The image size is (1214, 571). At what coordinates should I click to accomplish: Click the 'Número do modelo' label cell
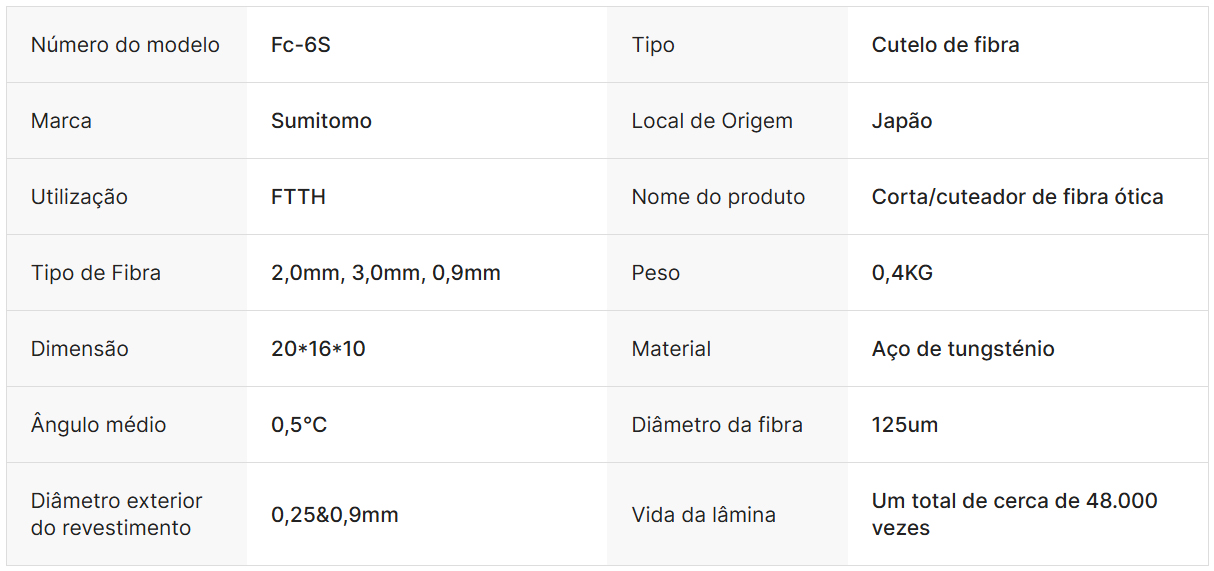tap(125, 45)
